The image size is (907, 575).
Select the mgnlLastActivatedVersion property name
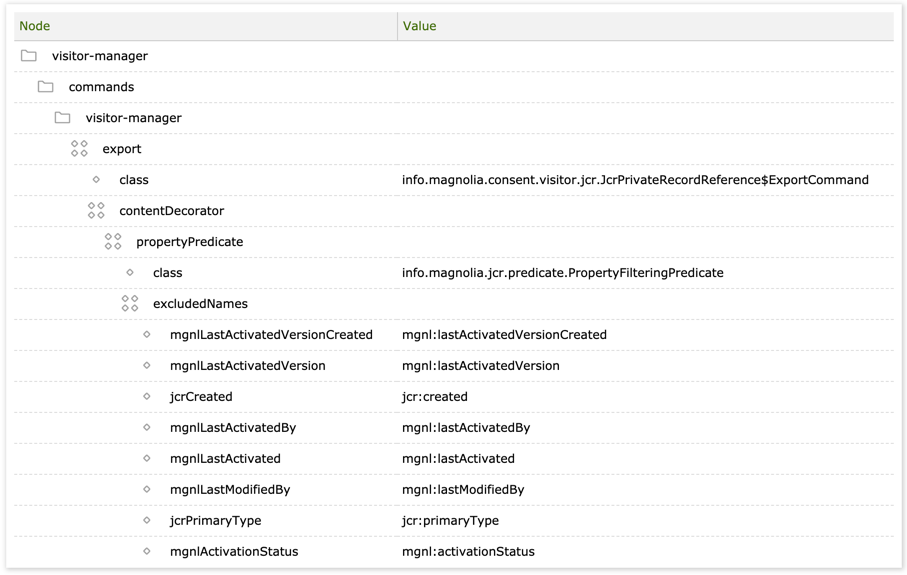248,366
